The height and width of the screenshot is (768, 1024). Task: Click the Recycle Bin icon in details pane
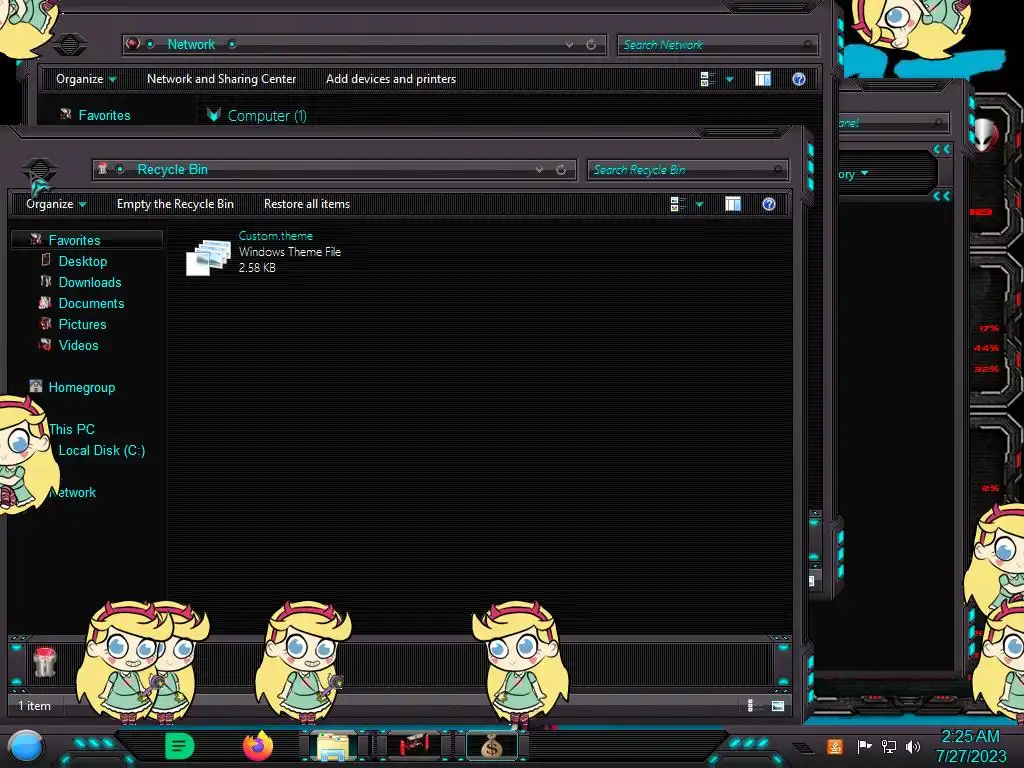tap(45, 662)
